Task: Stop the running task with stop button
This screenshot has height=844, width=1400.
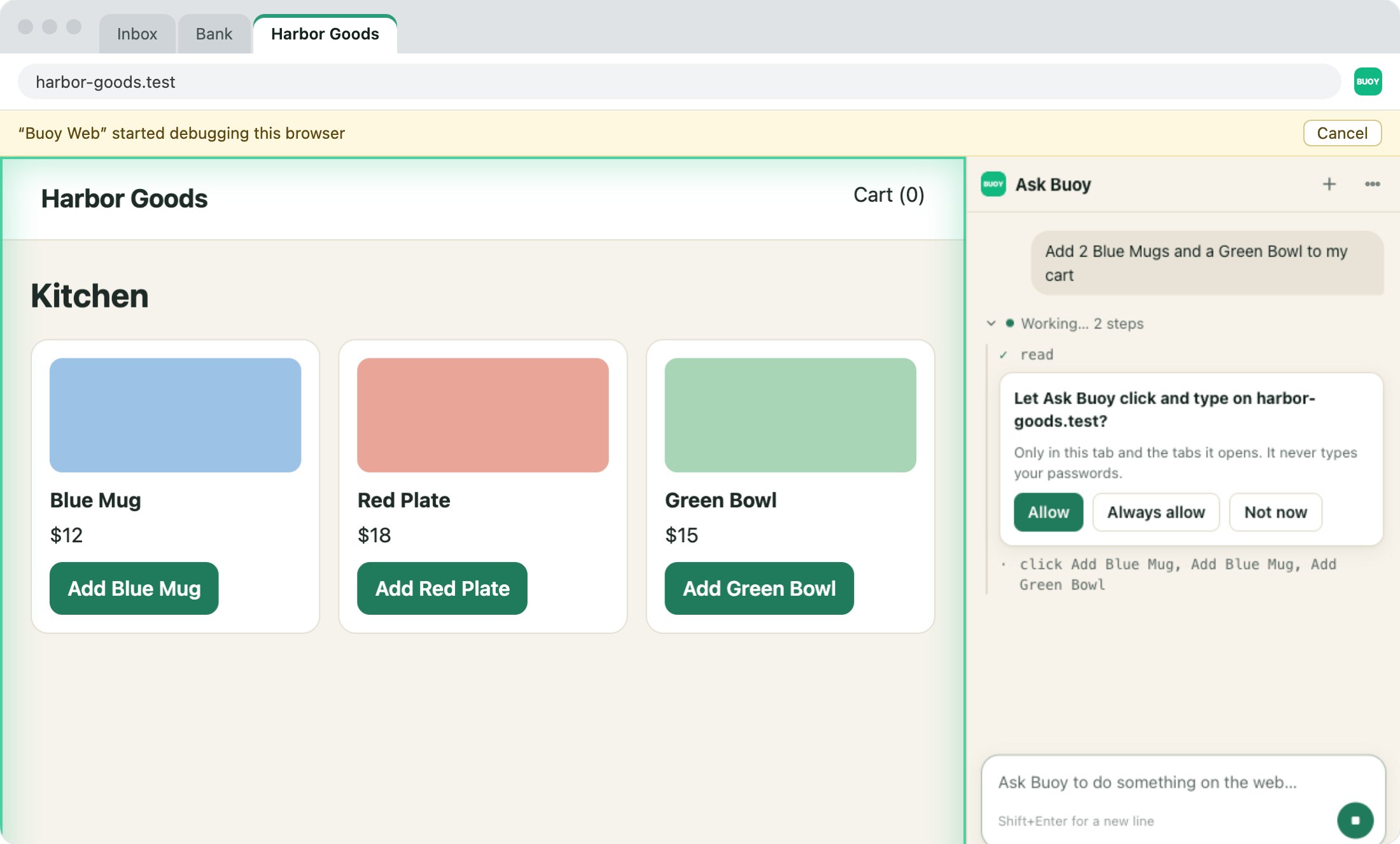Action: coord(1355,820)
